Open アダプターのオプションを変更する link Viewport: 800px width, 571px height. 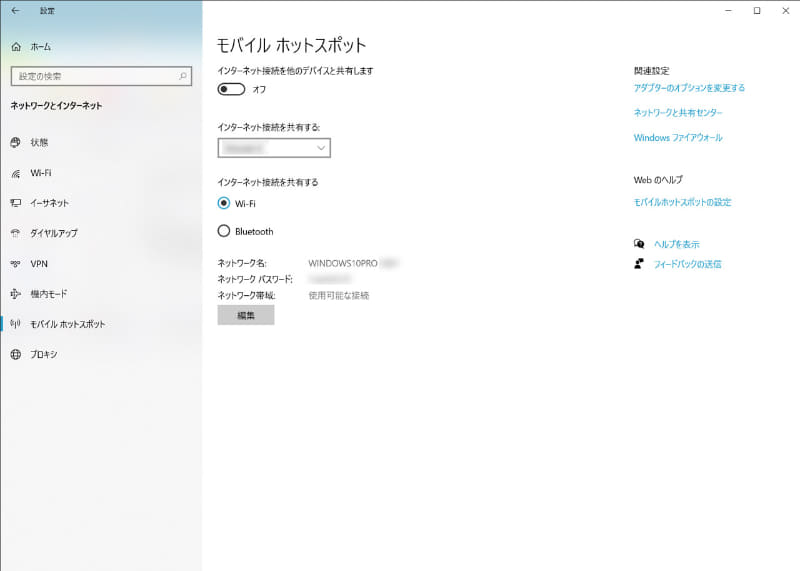[689, 88]
